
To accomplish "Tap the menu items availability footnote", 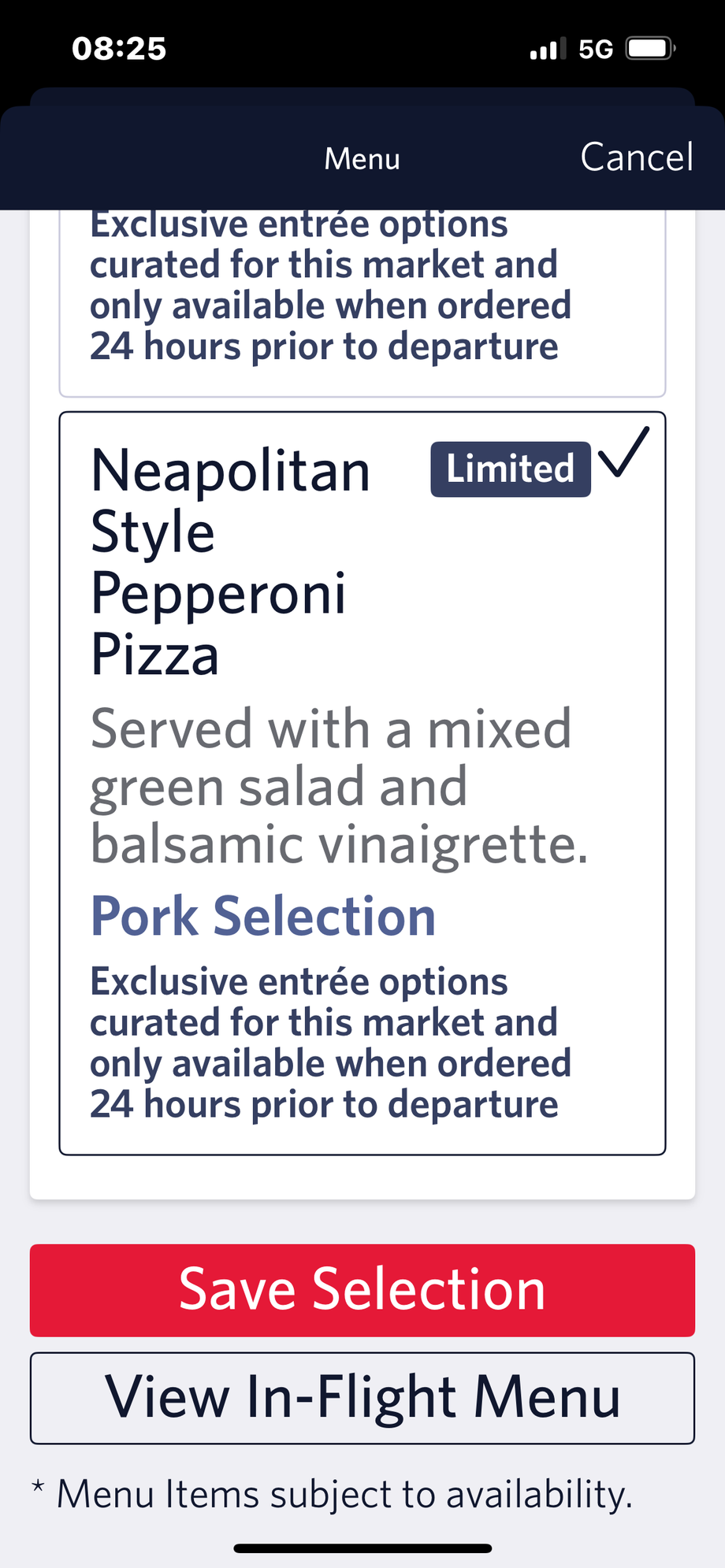I will [x=344, y=1494].
